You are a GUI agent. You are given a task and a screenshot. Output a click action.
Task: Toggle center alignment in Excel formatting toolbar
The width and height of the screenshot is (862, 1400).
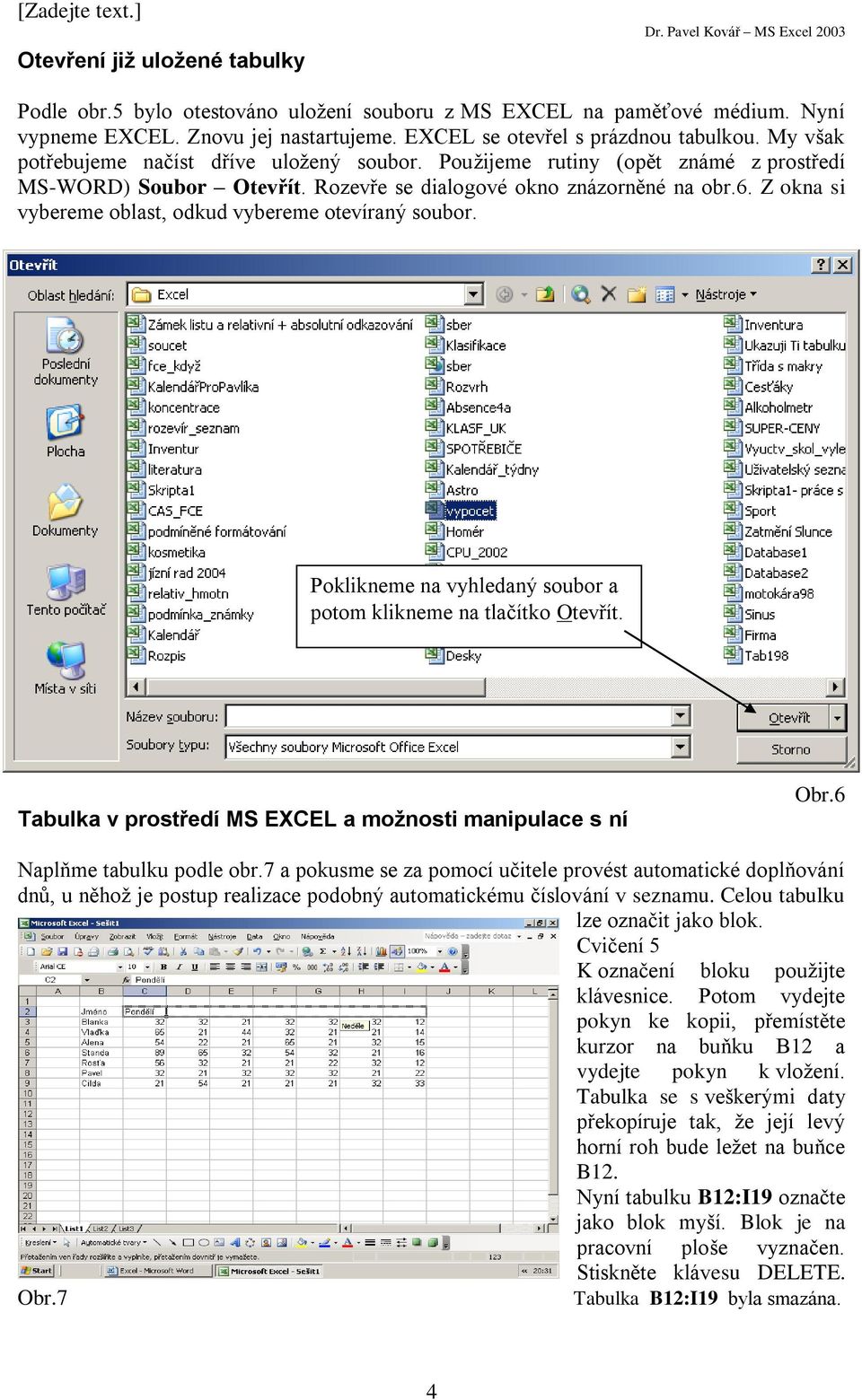230,967
